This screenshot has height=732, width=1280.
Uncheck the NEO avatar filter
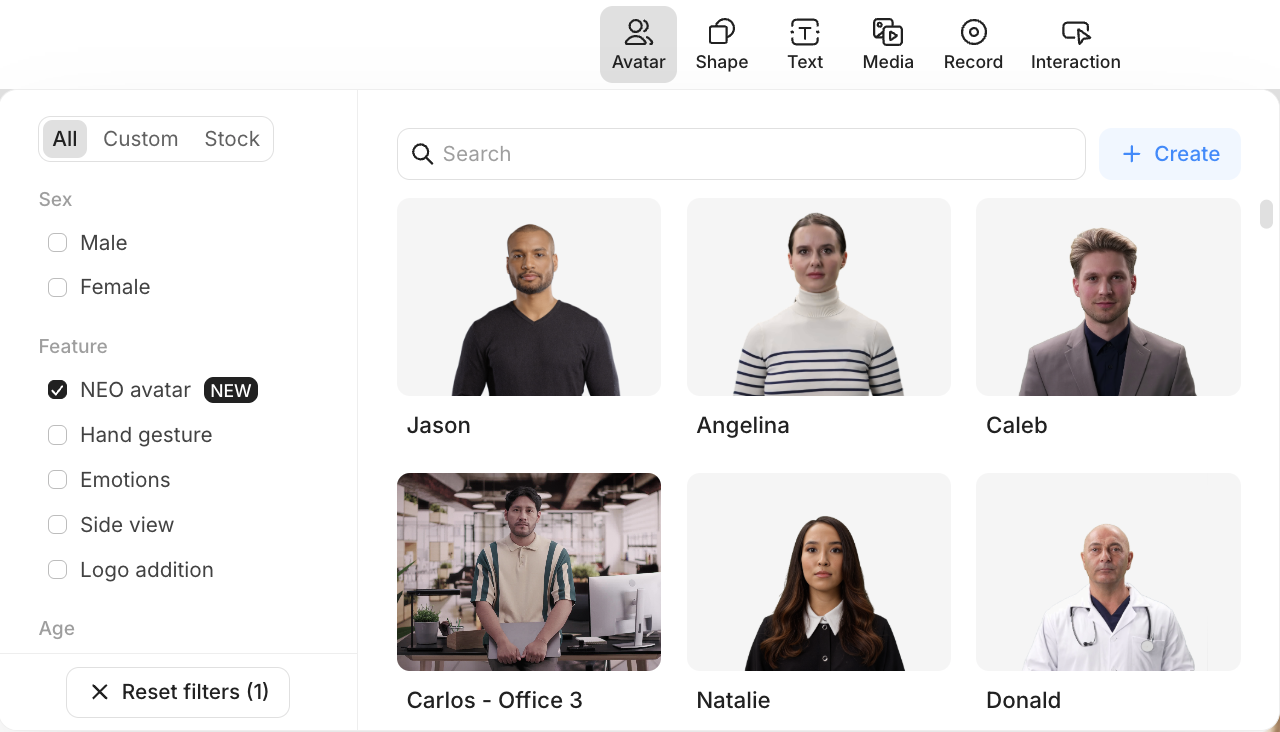[x=58, y=390]
